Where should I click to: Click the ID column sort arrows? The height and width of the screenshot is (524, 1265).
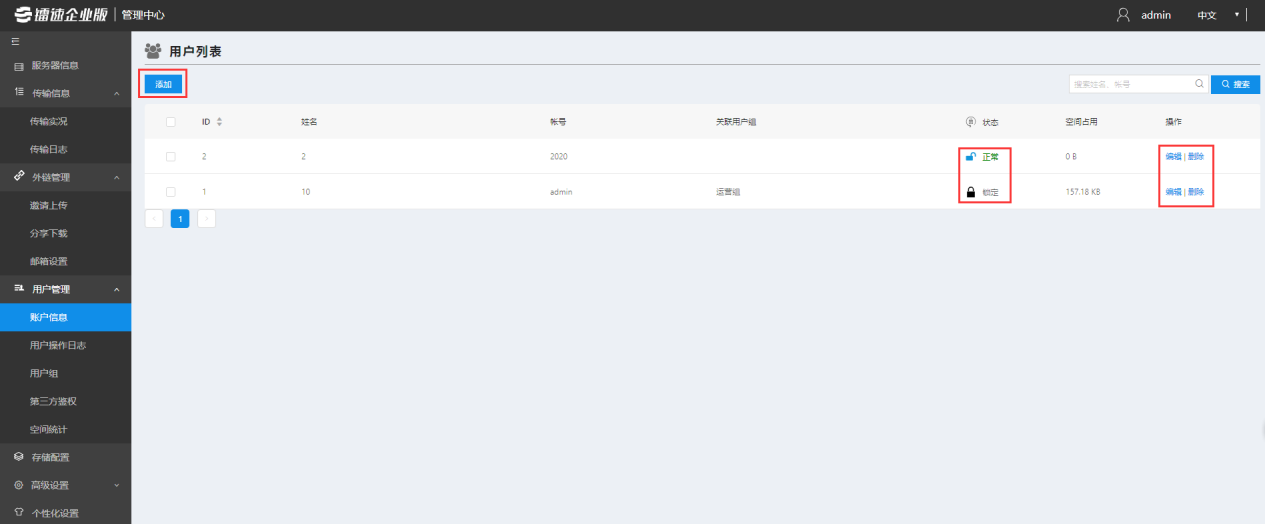click(x=219, y=122)
